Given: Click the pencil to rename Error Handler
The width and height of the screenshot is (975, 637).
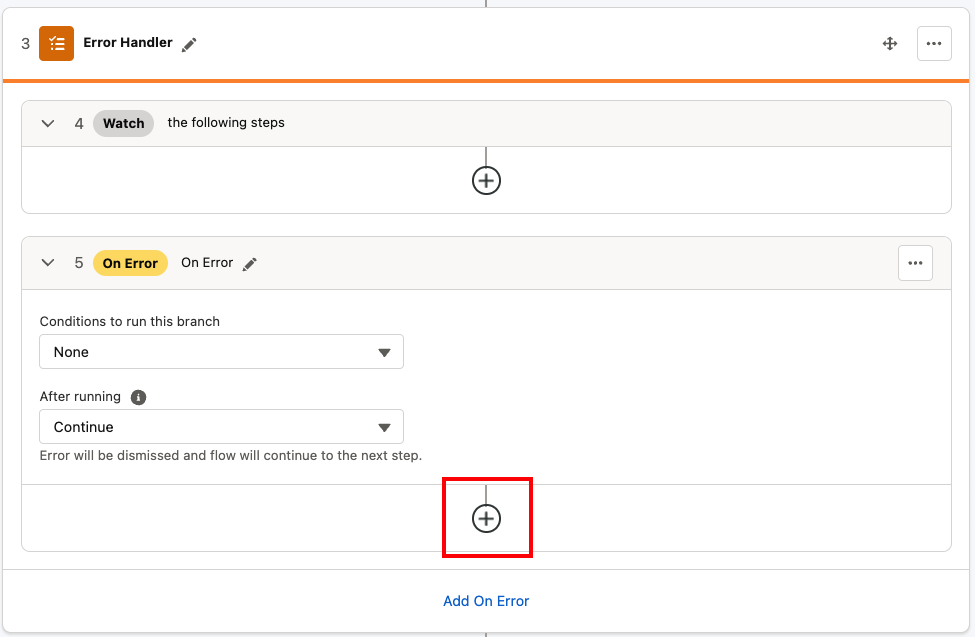Looking at the screenshot, I should 189,44.
